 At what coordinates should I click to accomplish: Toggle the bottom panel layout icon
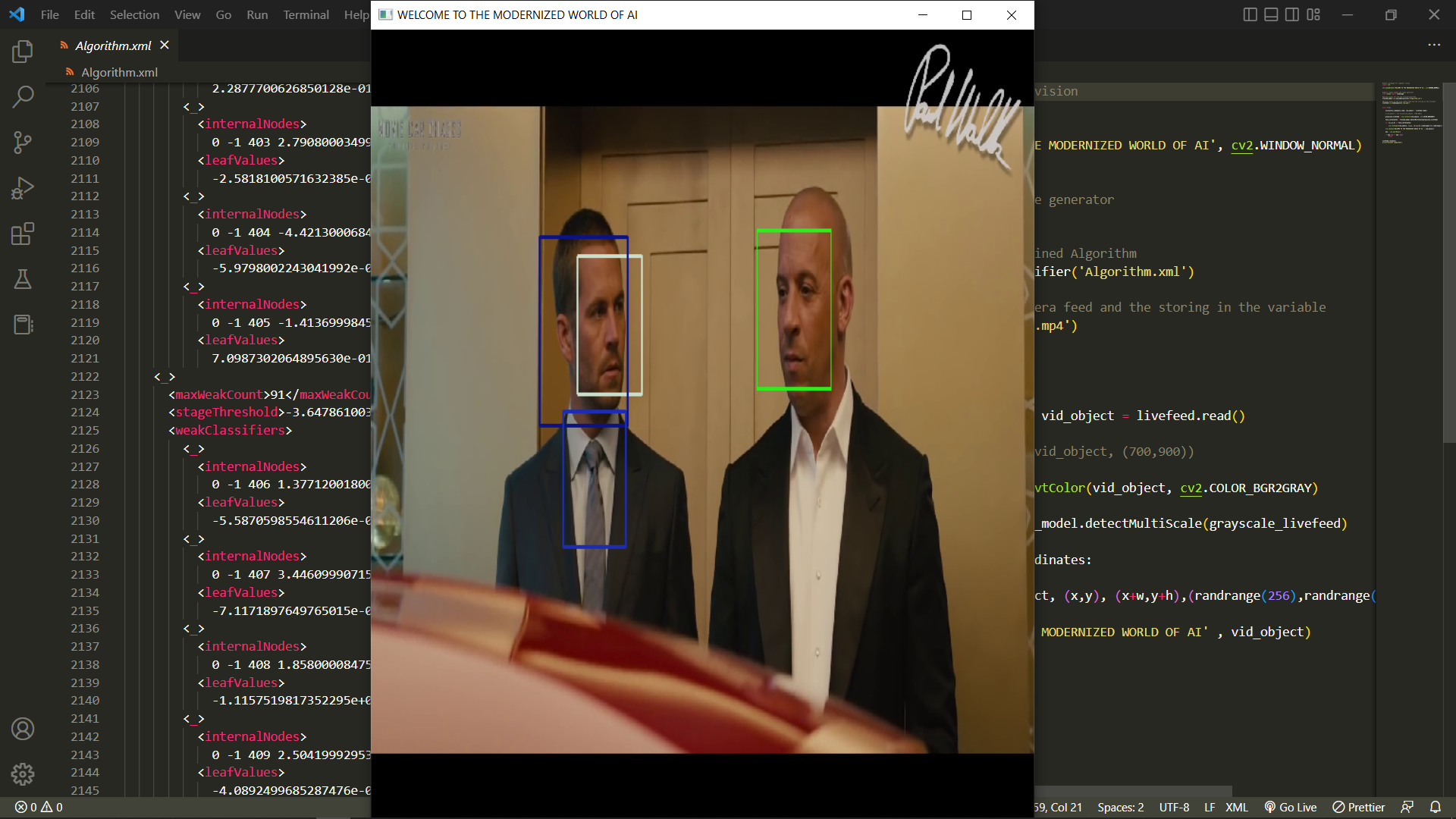[1271, 14]
